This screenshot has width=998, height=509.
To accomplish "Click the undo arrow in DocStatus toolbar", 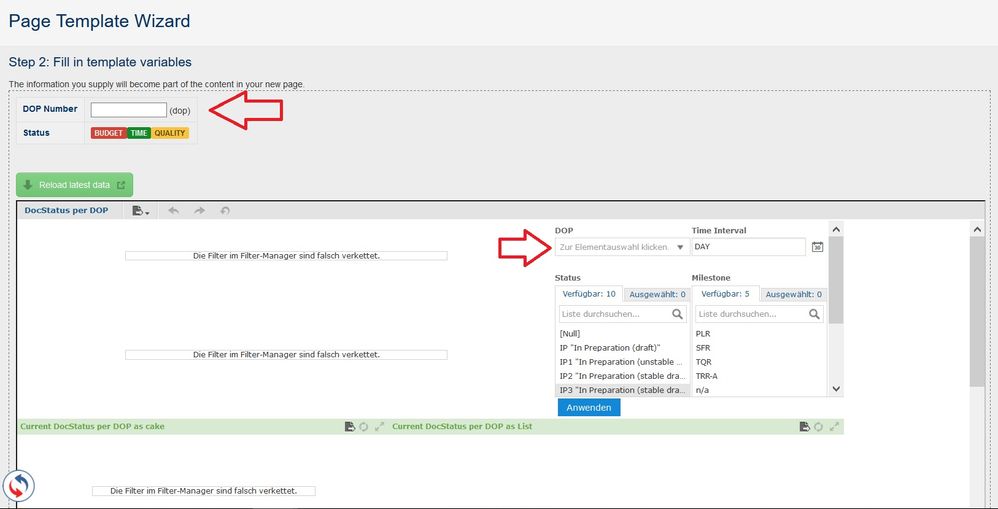I will click(x=173, y=211).
